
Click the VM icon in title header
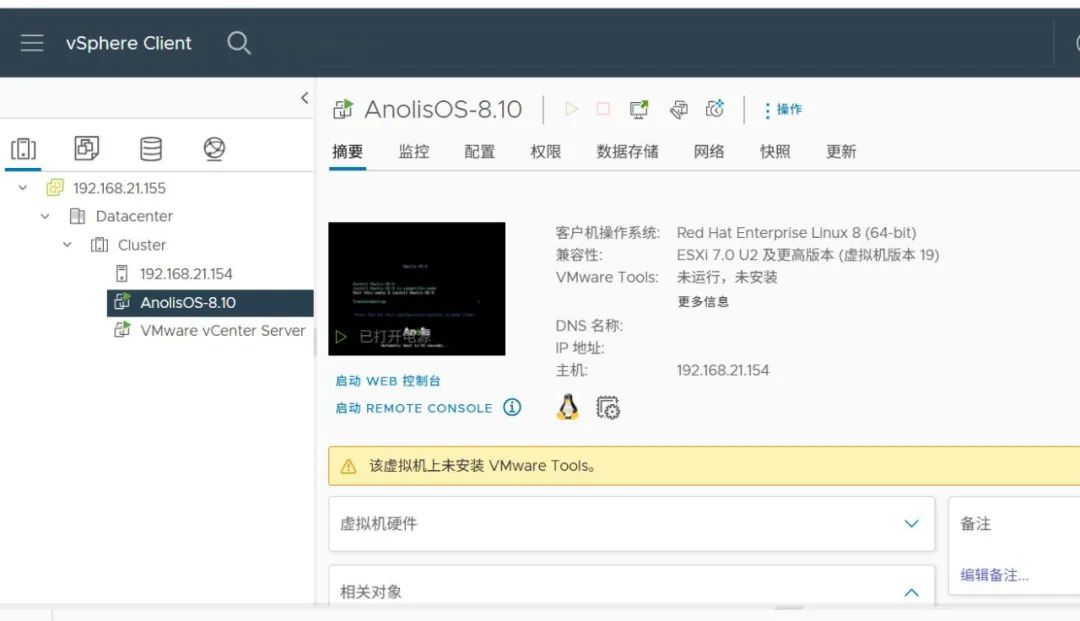point(343,109)
